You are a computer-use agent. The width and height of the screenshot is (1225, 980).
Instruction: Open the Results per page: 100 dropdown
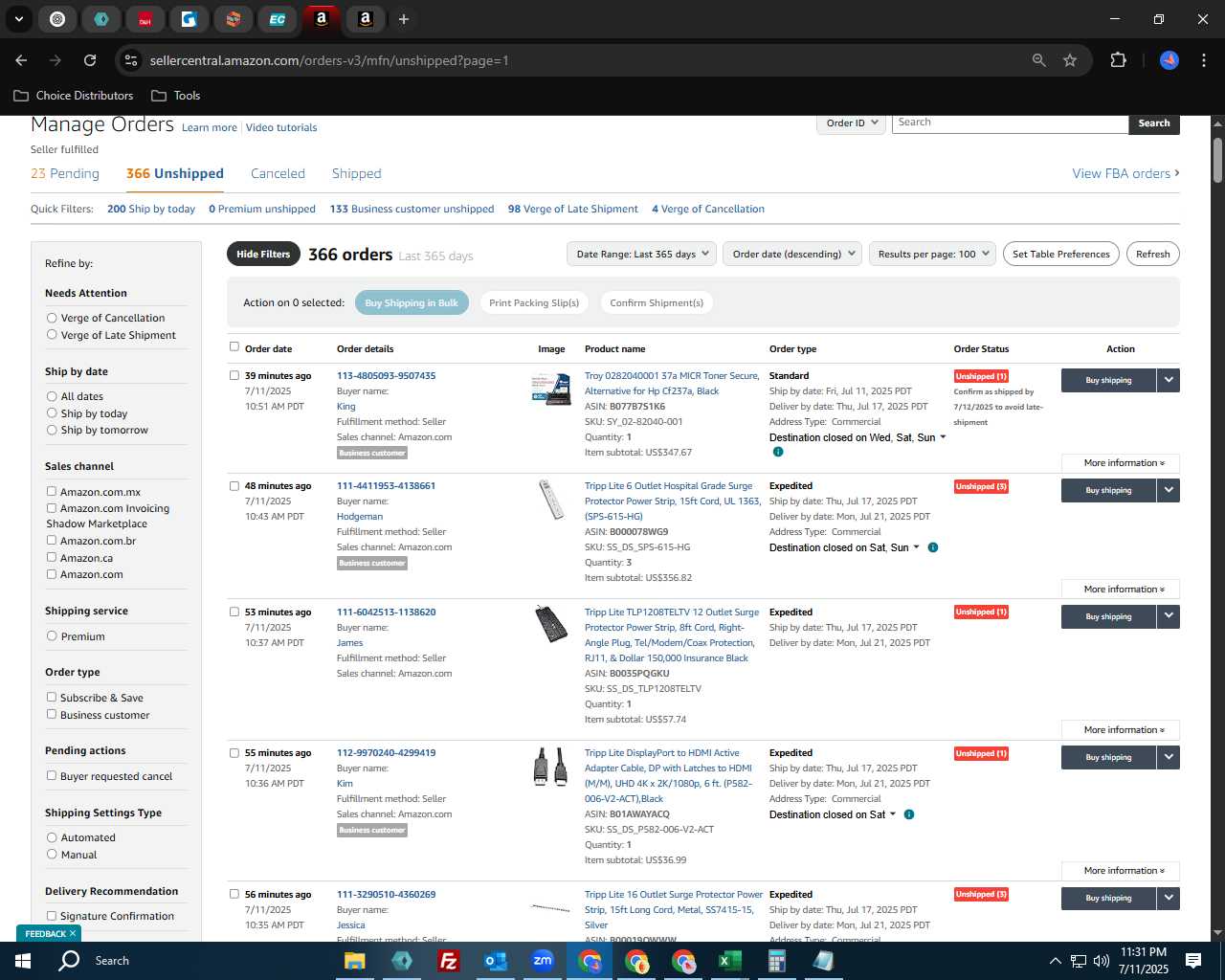click(932, 254)
